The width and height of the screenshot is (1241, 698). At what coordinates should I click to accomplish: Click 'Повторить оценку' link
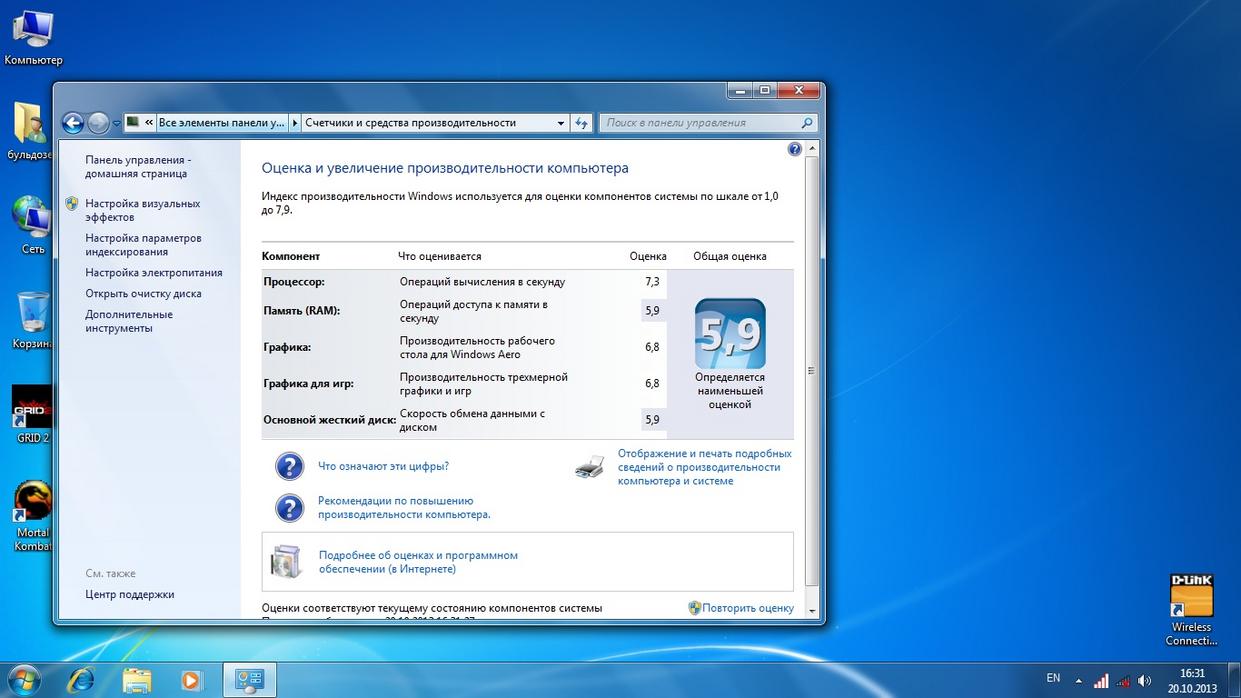click(748, 608)
